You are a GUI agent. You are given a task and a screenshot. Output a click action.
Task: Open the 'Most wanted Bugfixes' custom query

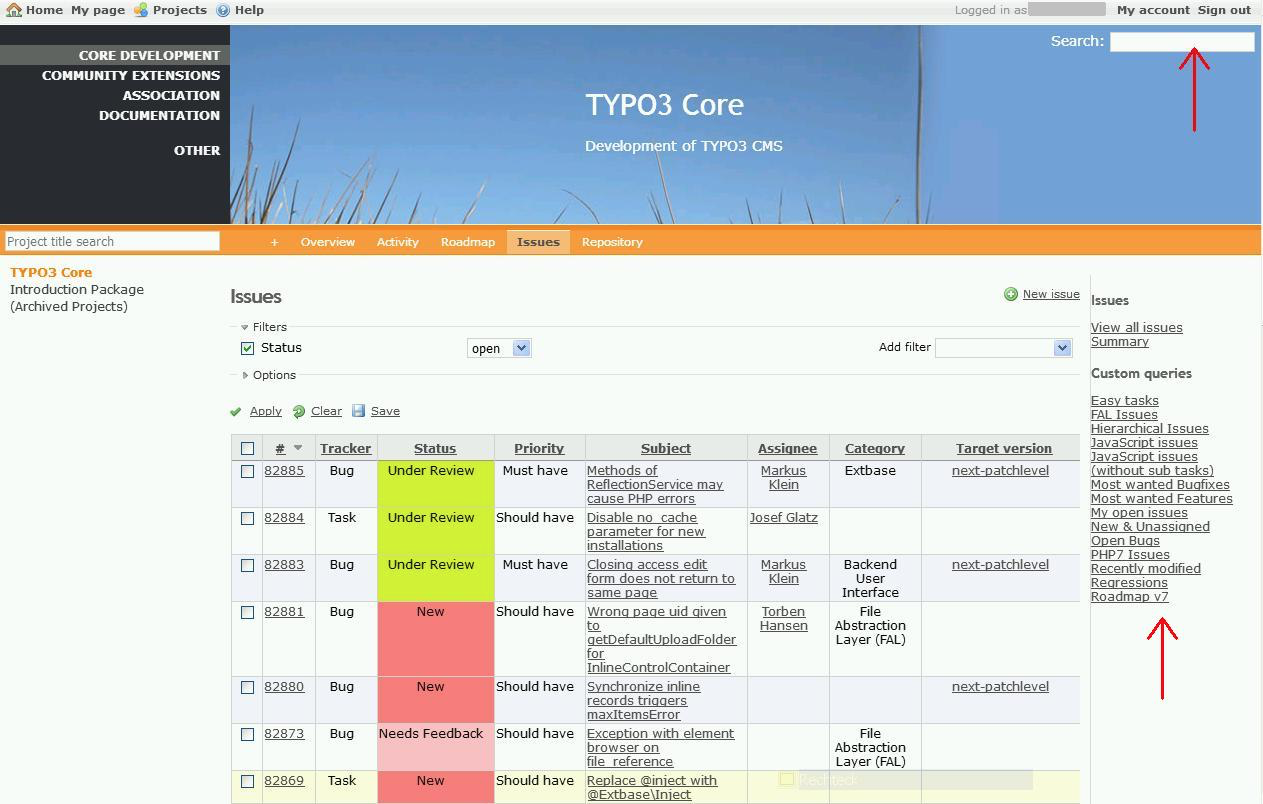pos(1160,485)
